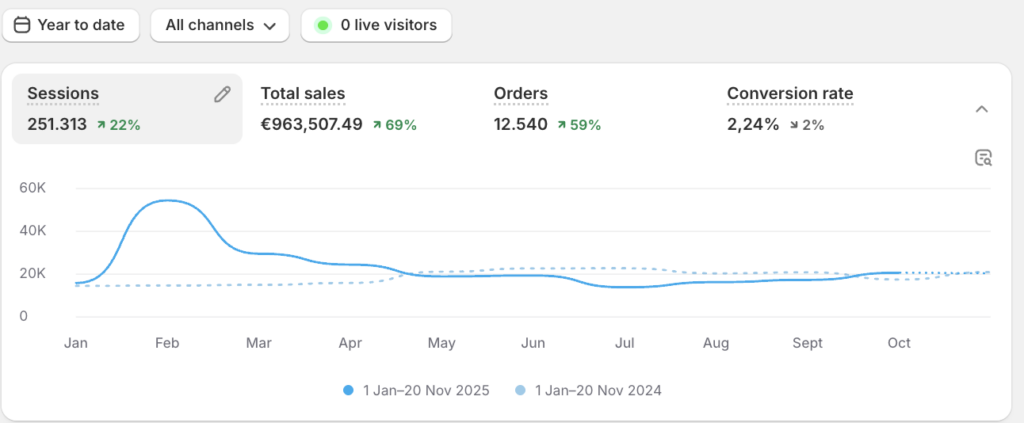Click the green up arrow next to Sessions 22%
1024x423 pixels.
point(102,125)
